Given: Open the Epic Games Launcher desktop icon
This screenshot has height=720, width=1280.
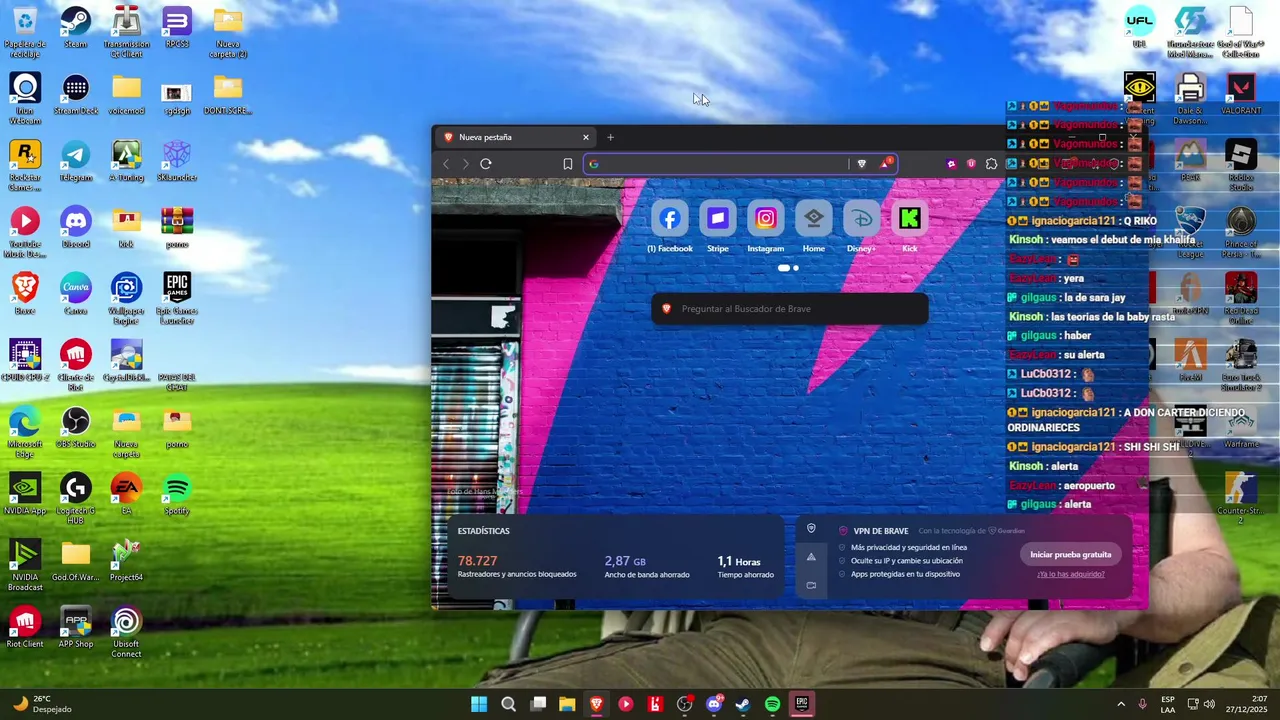Looking at the screenshot, I should point(177,298).
